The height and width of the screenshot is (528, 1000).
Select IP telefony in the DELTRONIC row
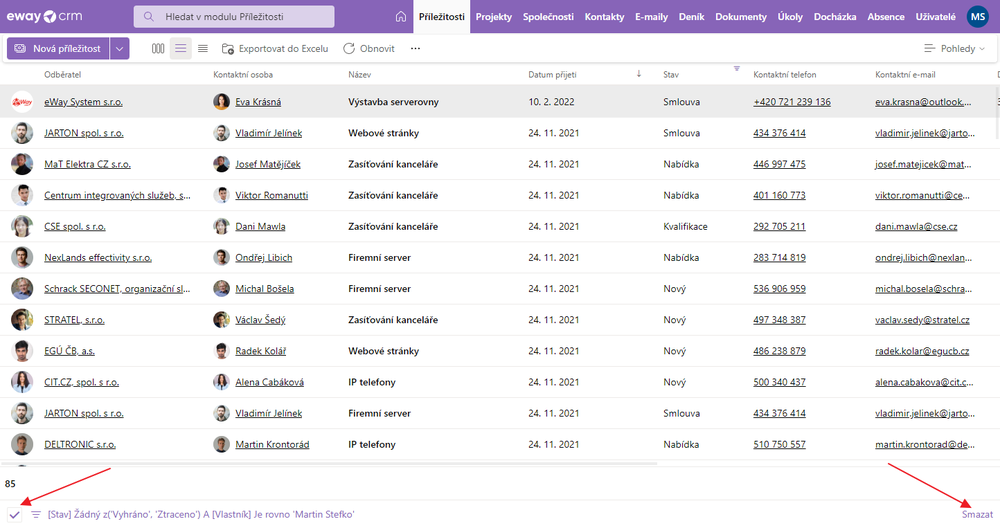point(372,444)
